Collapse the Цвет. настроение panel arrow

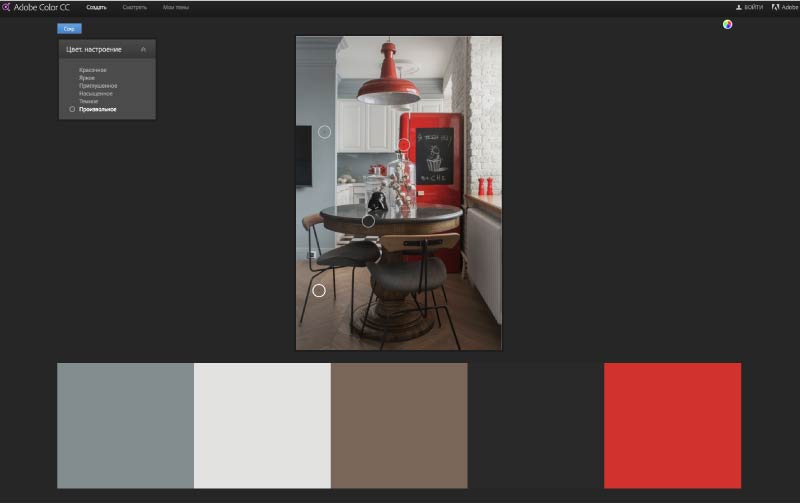tap(144, 50)
